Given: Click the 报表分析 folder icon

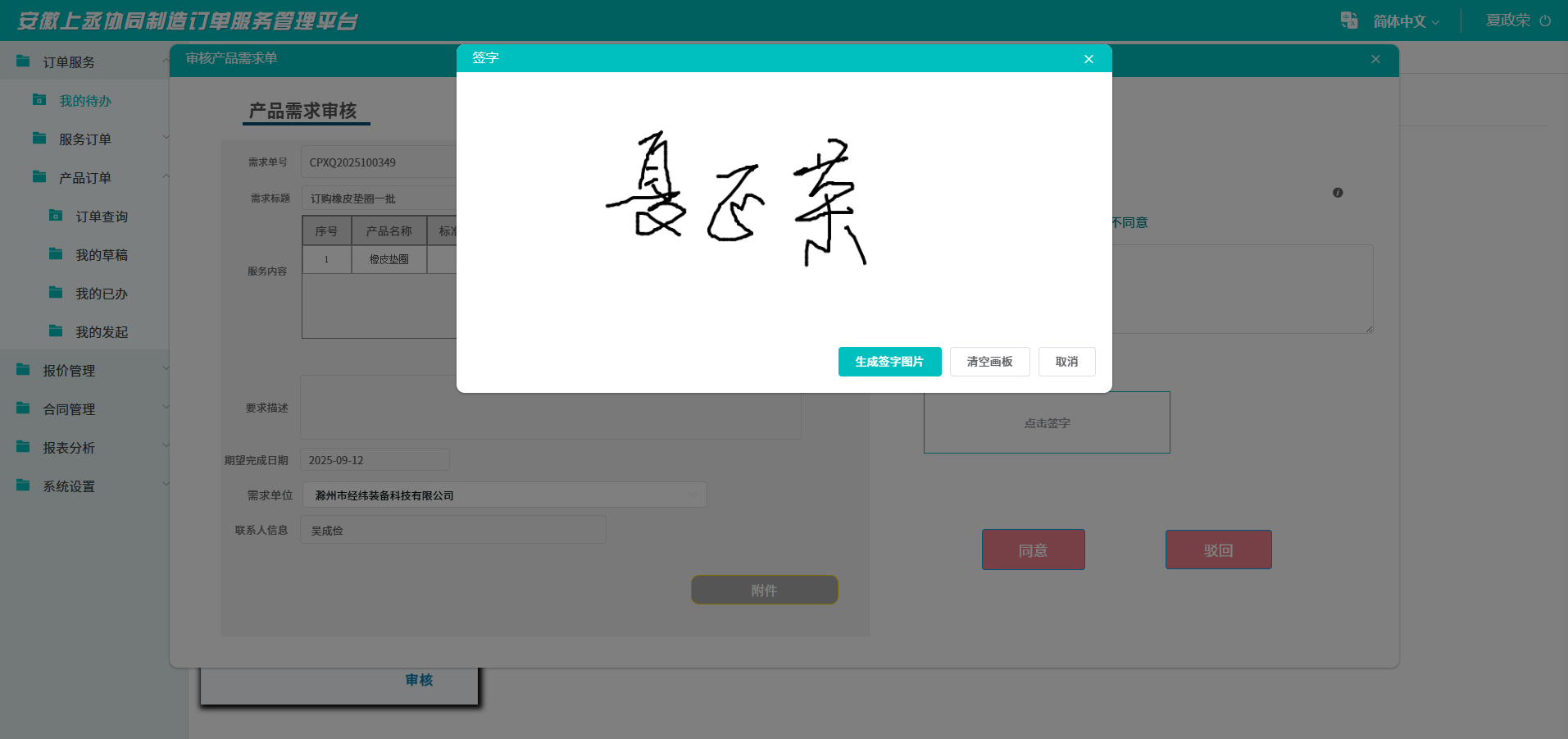Looking at the screenshot, I should point(20,446).
